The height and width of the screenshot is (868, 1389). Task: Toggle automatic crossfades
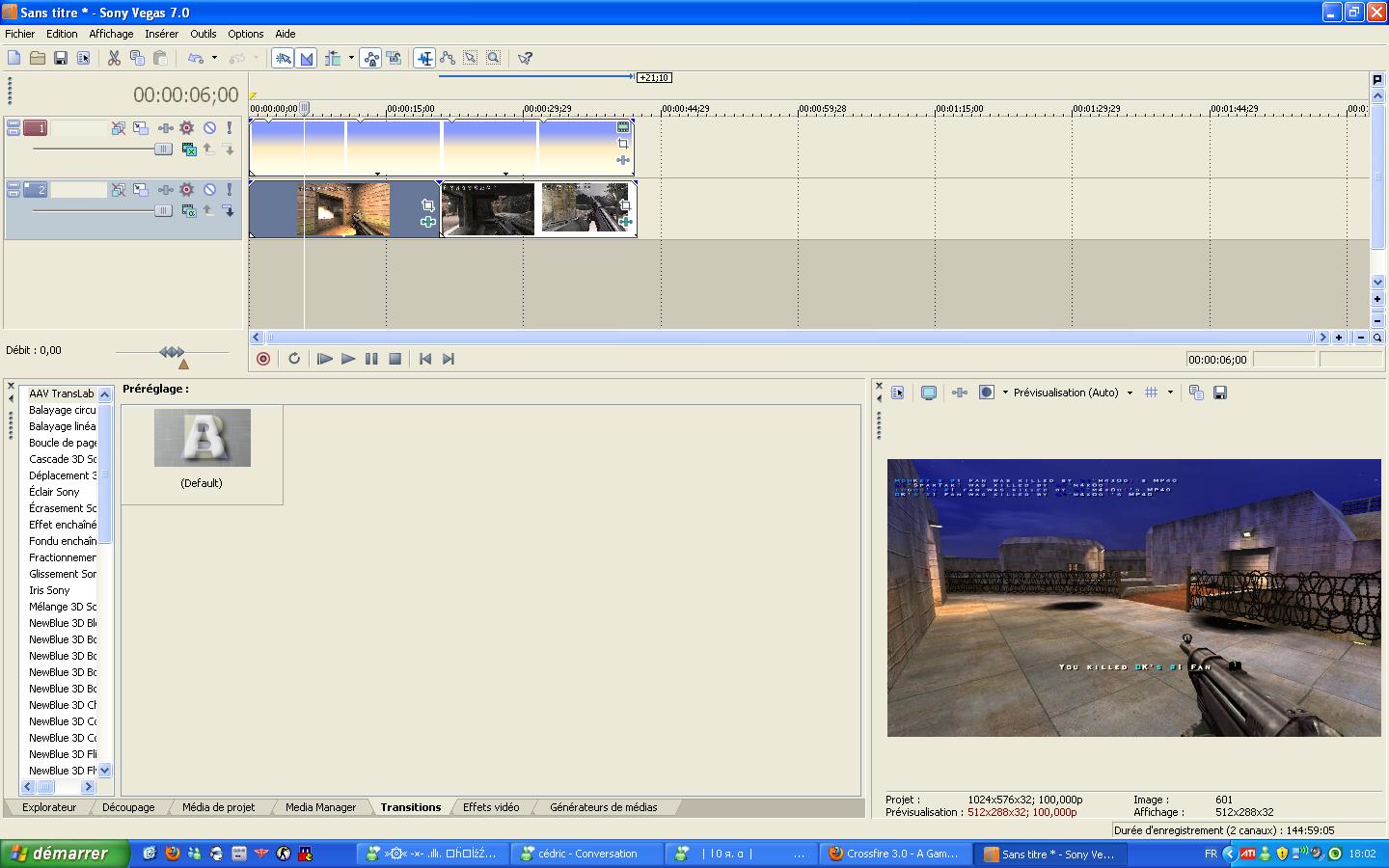(307, 58)
